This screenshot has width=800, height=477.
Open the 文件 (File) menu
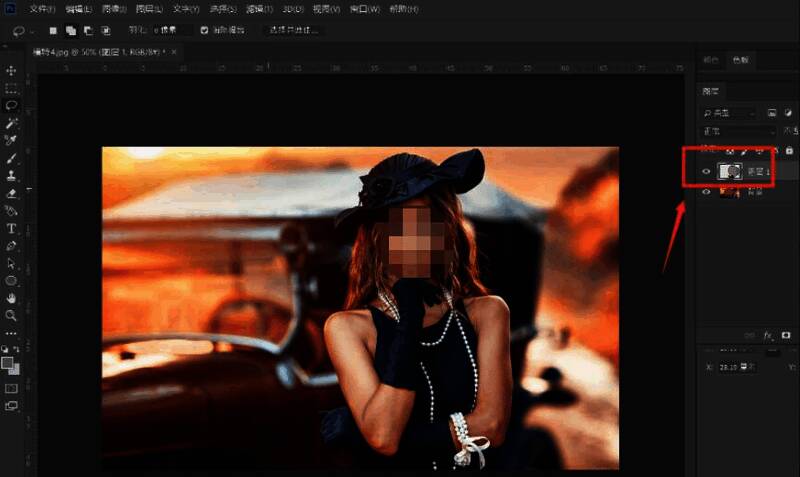click(x=42, y=9)
